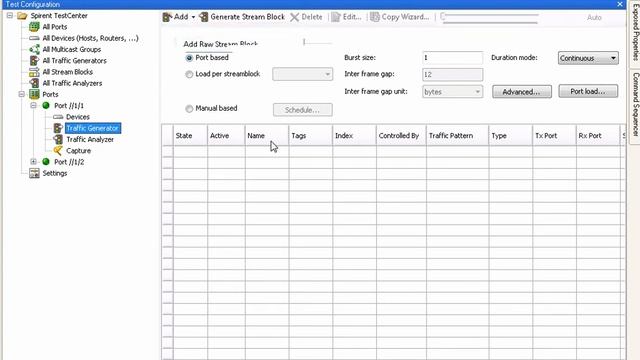Click the Active column header

click(x=226, y=136)
